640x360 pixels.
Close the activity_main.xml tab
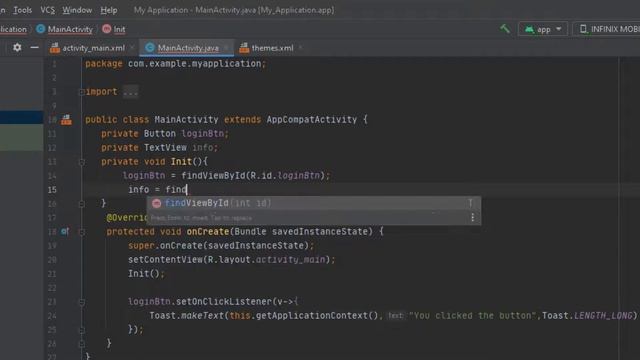[x=132, y=48]
